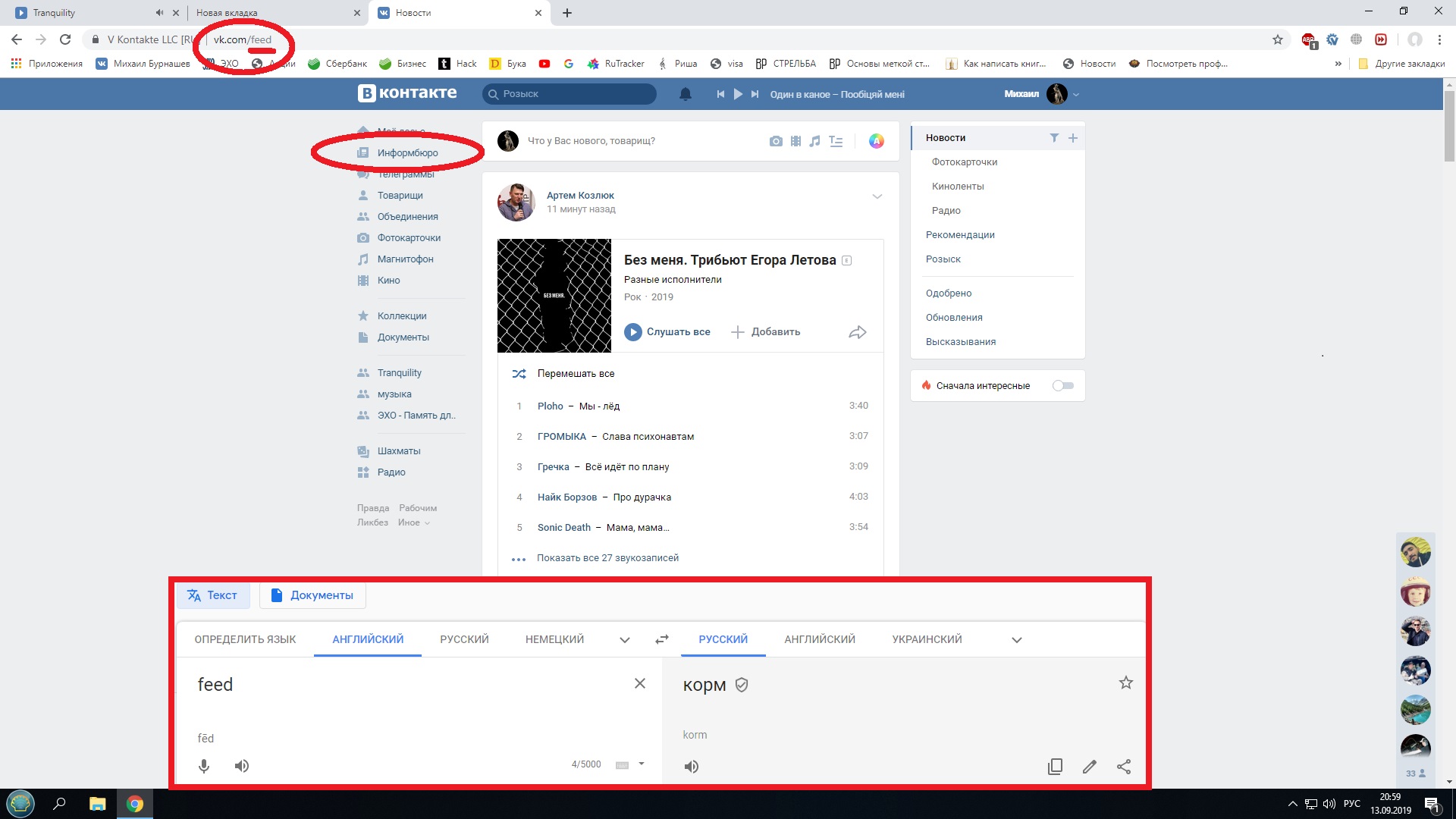Expand 'Иное' footer menu
Viewport: 1456px width, 819px height.
414,522
